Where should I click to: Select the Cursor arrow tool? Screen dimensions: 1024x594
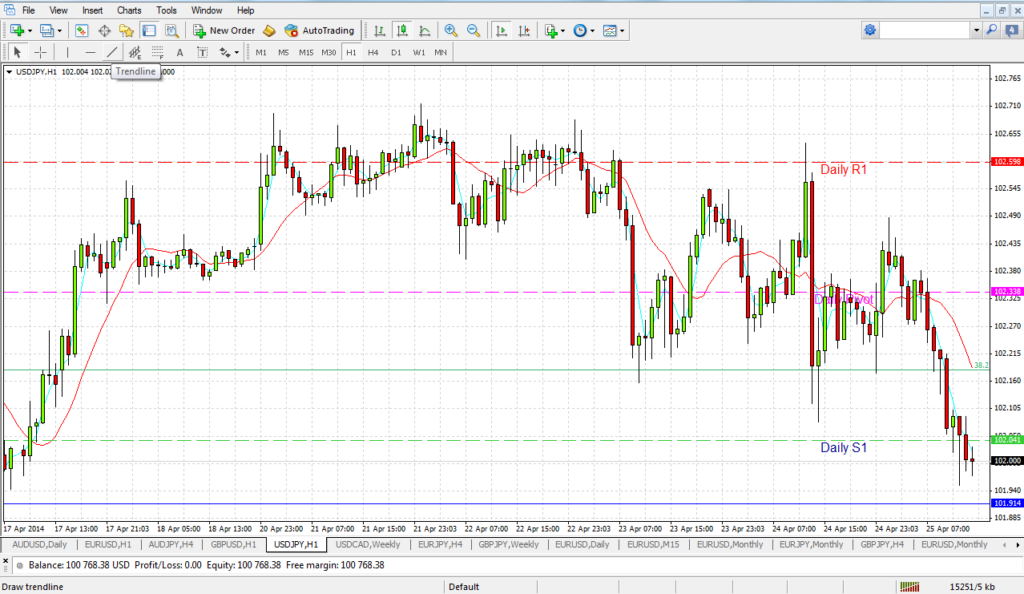[x=18, y=52]
